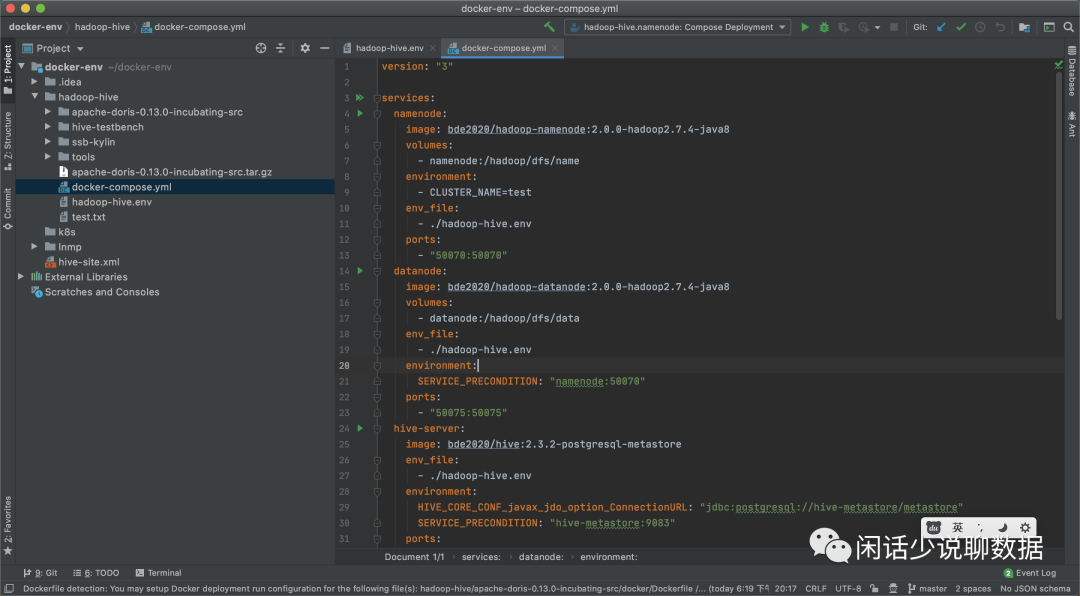Open the Terminal tool window
The width and height of the screenshot is (1080, 596).
click(158, 573)
